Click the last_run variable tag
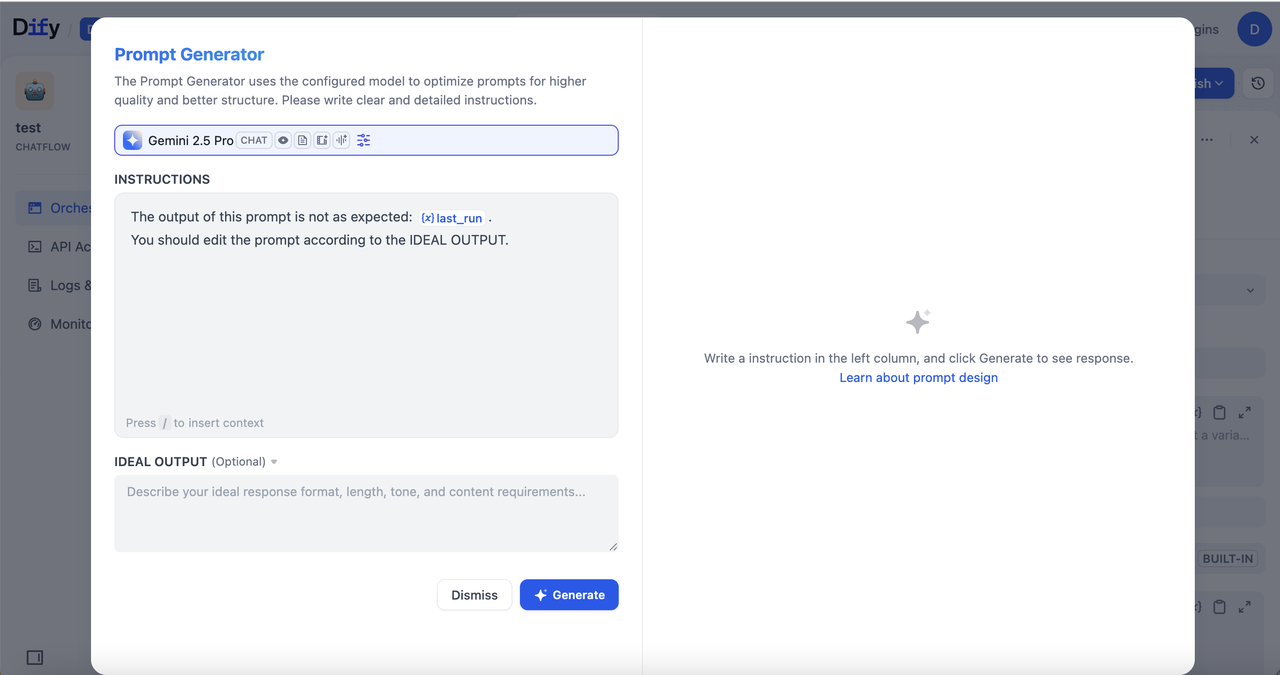 tap(452, 218)
